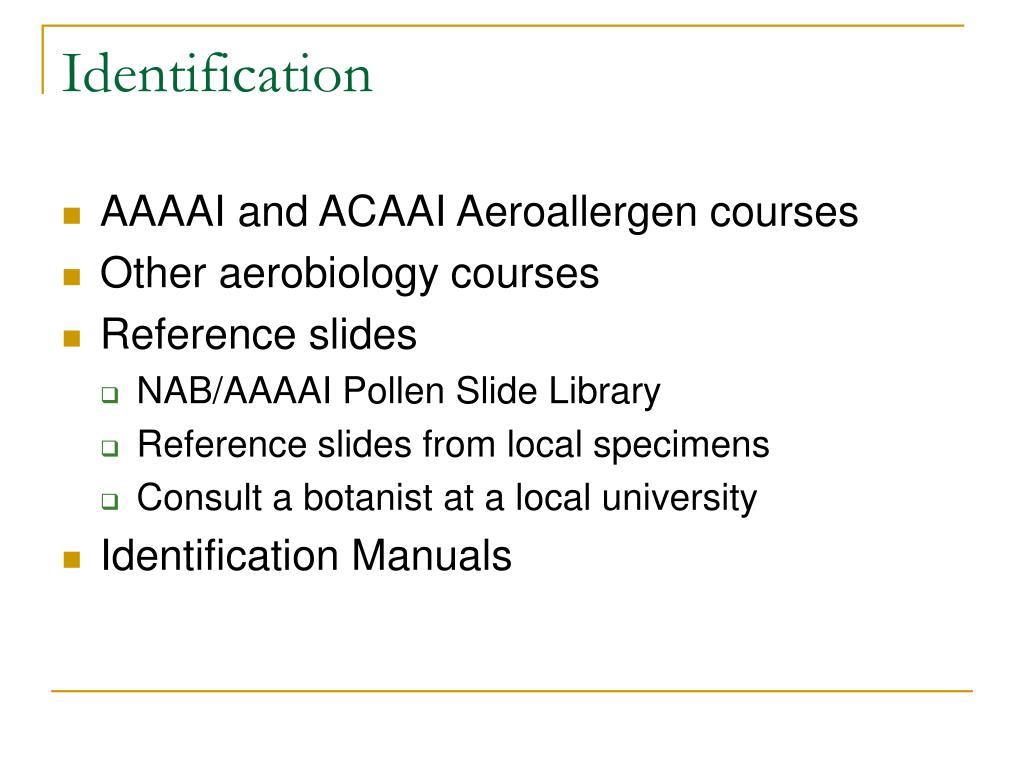Click the 'Identification Manuals' text
The width and height of the screenshot is (1024, 768).
coord(306,556)
